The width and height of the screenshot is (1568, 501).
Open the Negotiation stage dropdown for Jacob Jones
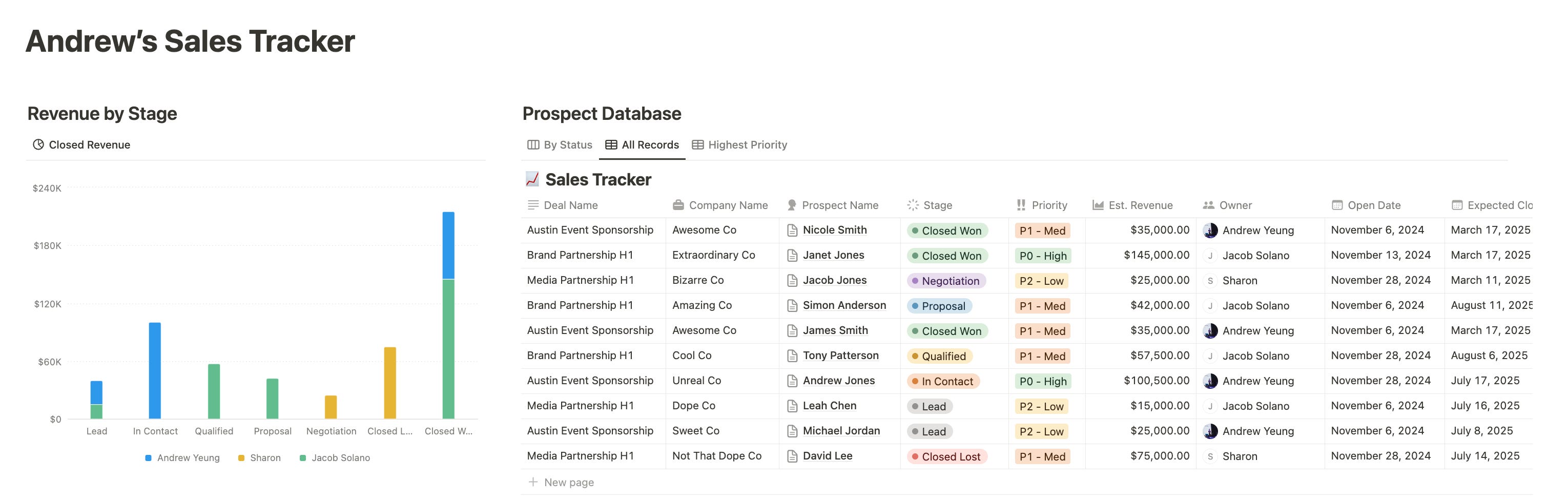pyautogui.click(x=946, y=281)
